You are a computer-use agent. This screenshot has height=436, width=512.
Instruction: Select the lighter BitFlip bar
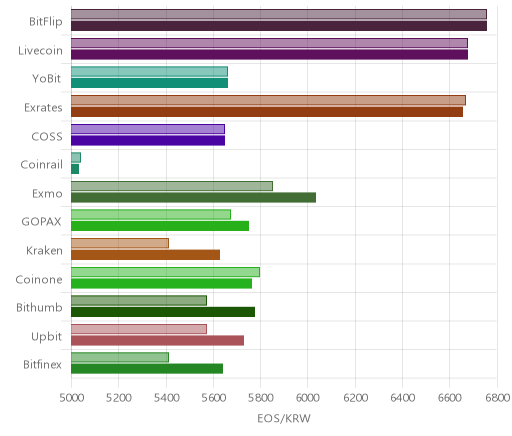click(279, 14)
